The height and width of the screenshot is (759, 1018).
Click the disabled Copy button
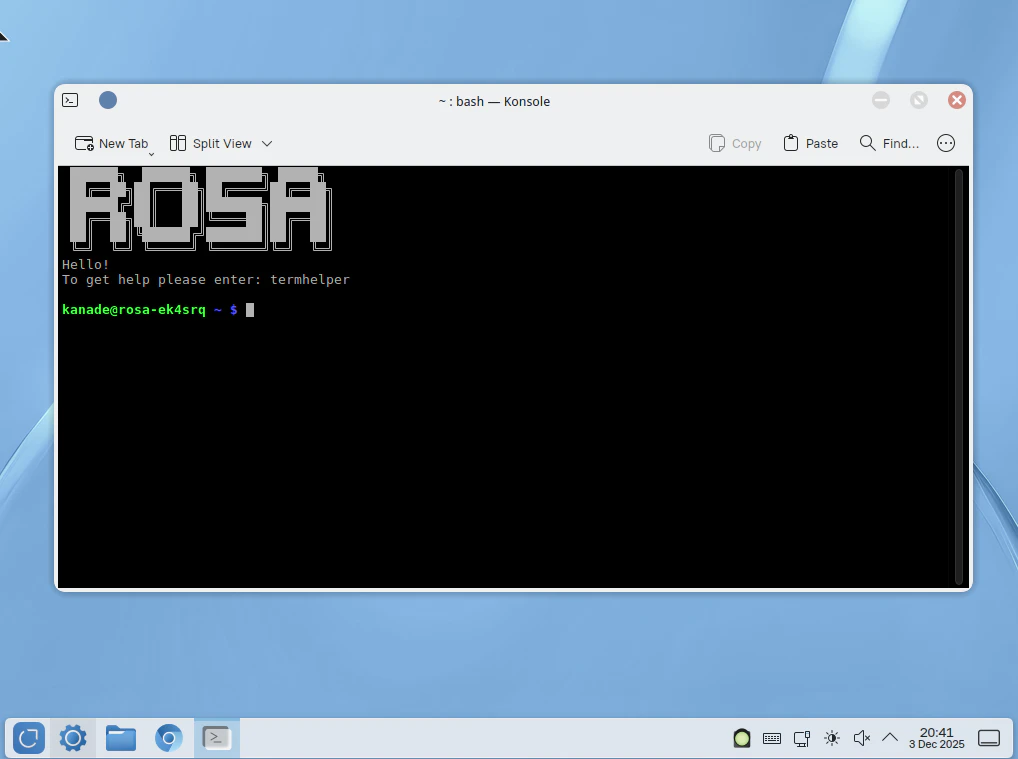point(735,143)
